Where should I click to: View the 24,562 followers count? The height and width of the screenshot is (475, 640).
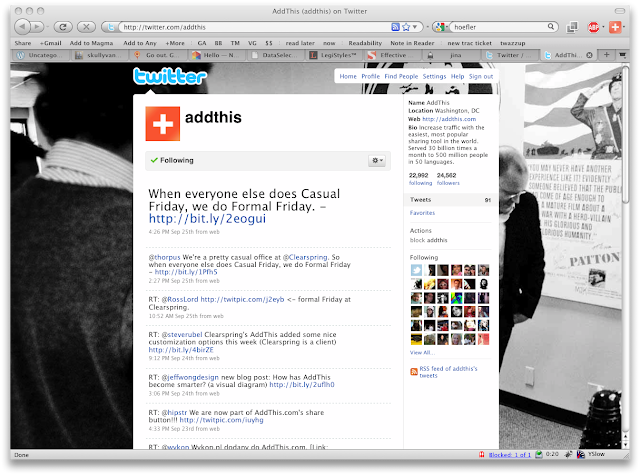(448, 179)
